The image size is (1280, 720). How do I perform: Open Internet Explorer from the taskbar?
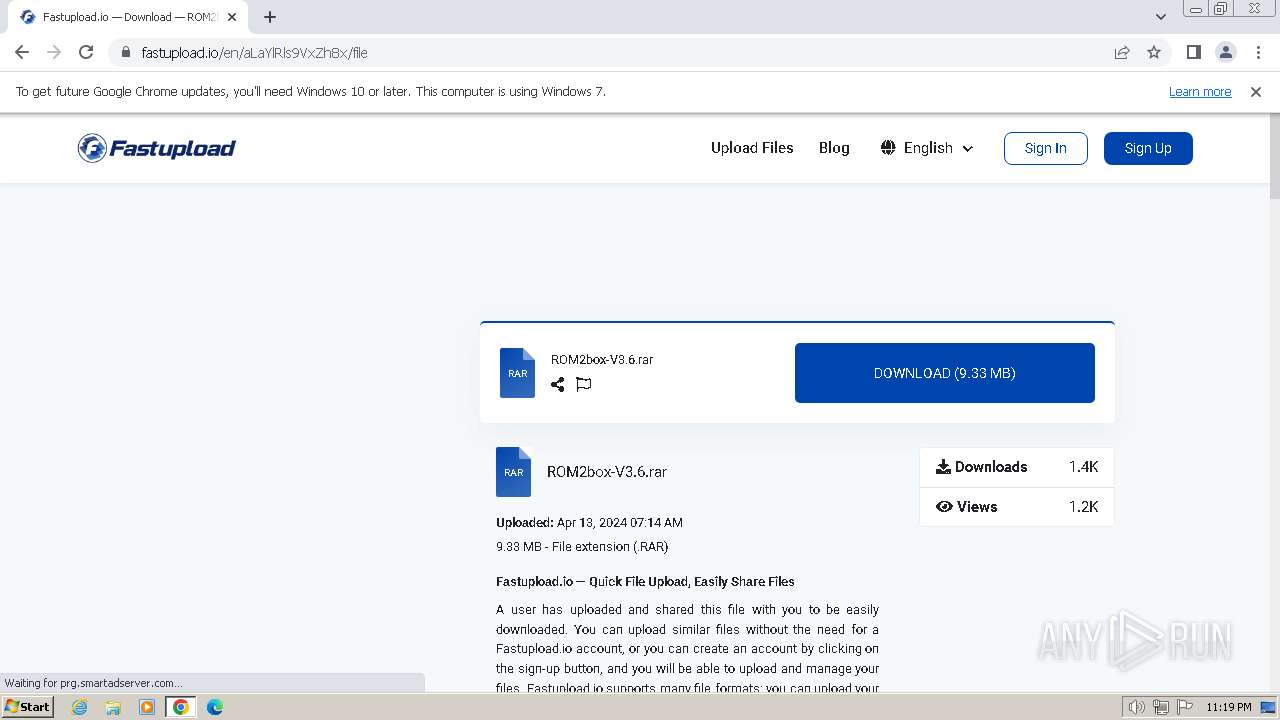click(x=80, y=707)
